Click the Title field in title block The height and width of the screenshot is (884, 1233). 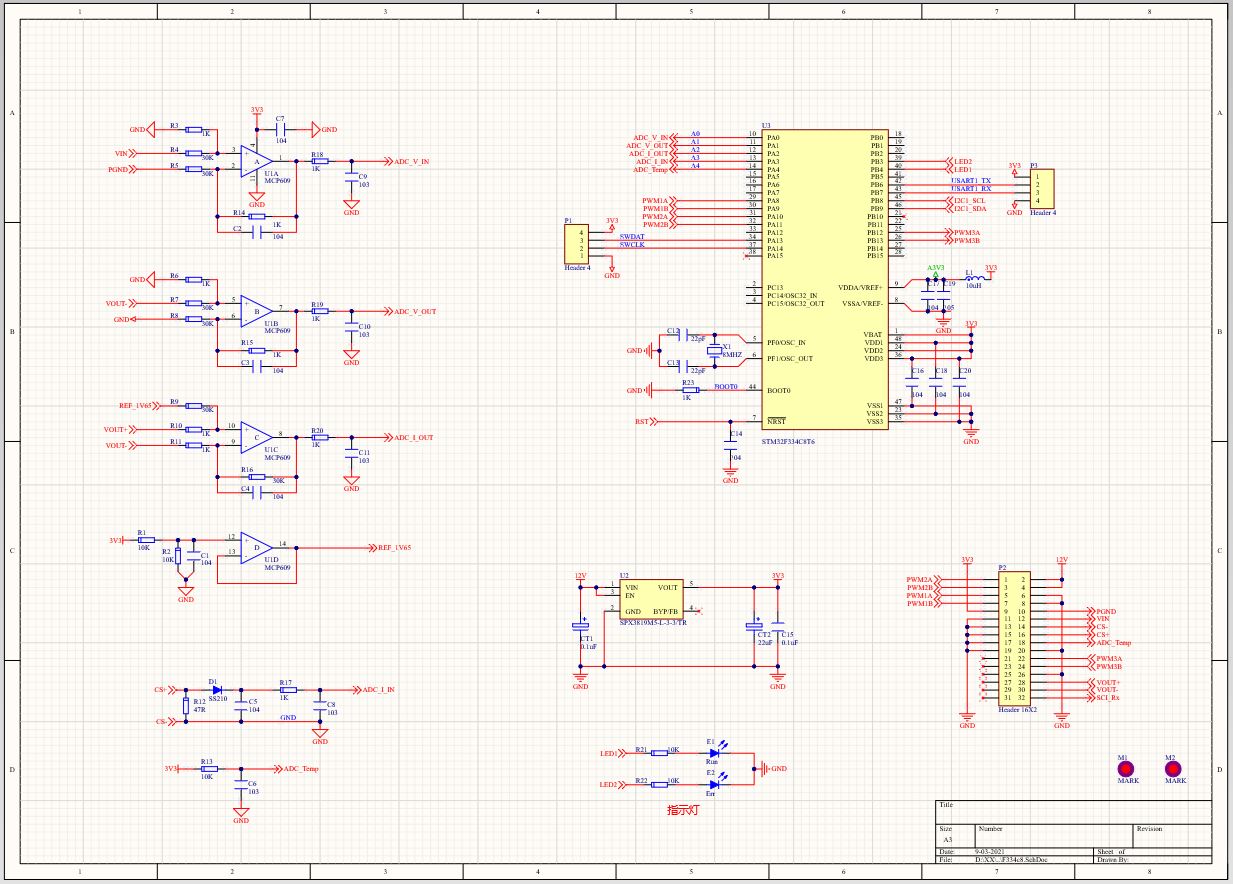pos(1073,811)
